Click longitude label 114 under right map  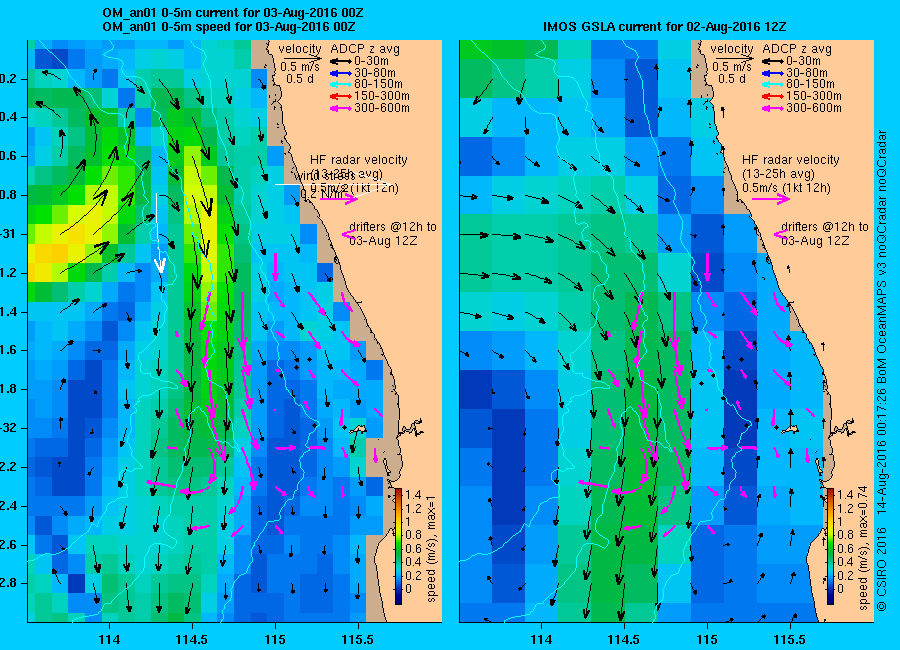[541, 639]
